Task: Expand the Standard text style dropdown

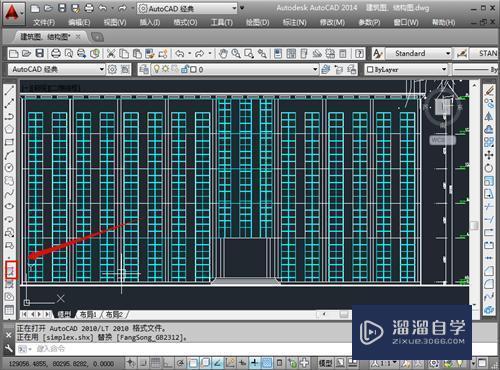Action: (448, 53)
